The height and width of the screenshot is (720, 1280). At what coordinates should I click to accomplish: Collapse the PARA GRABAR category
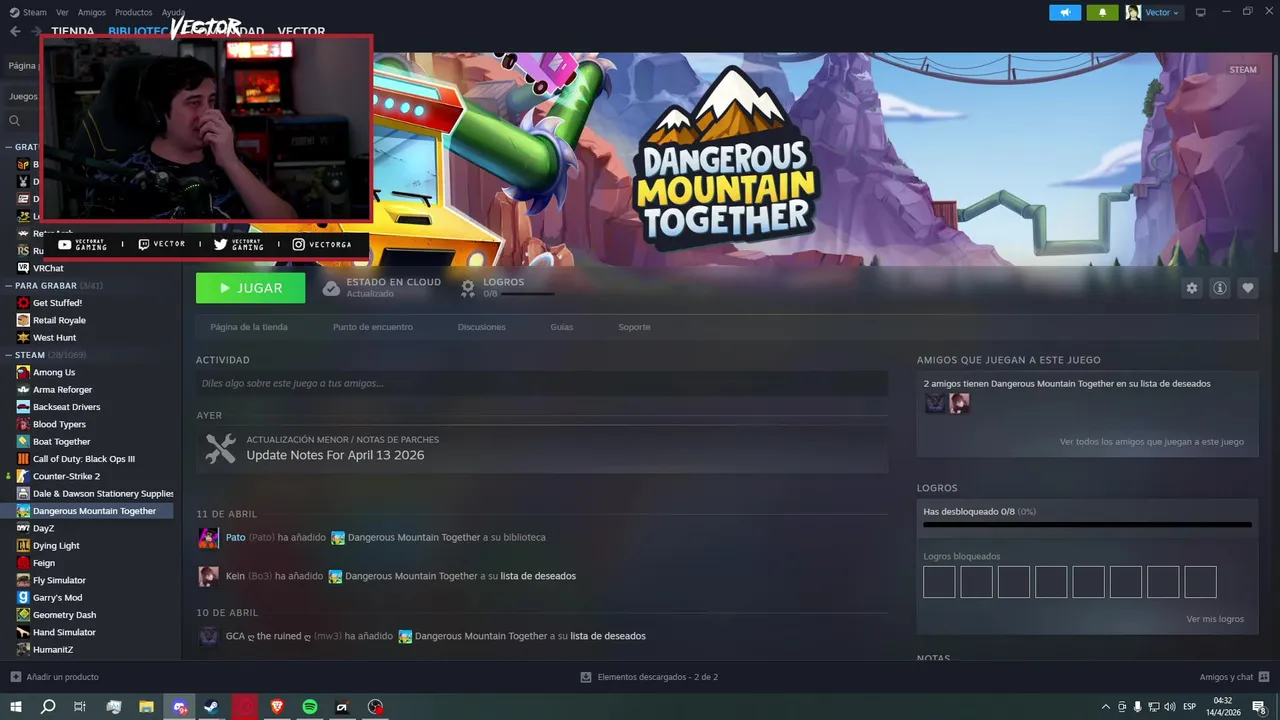(x=8, y=285)
